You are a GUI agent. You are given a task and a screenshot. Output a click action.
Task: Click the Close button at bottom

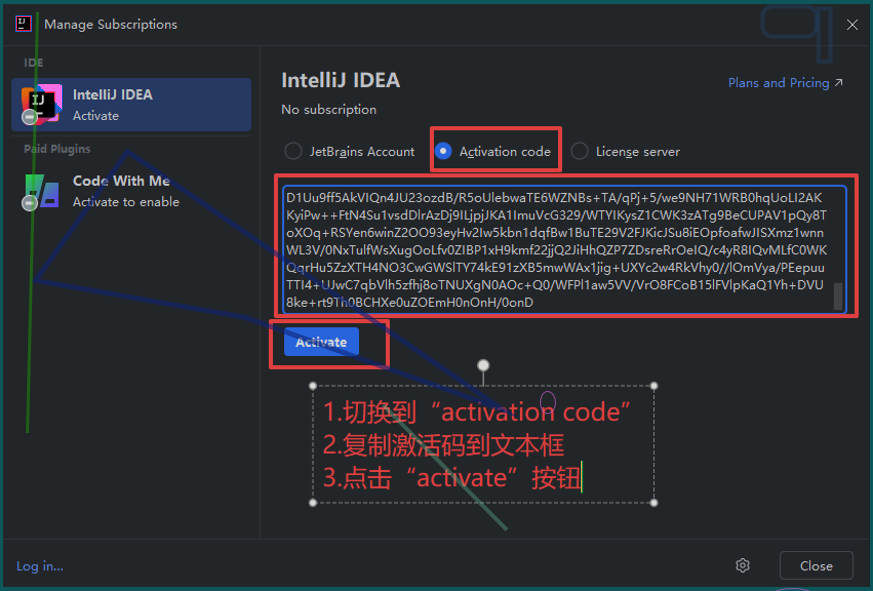click(816, 565)
